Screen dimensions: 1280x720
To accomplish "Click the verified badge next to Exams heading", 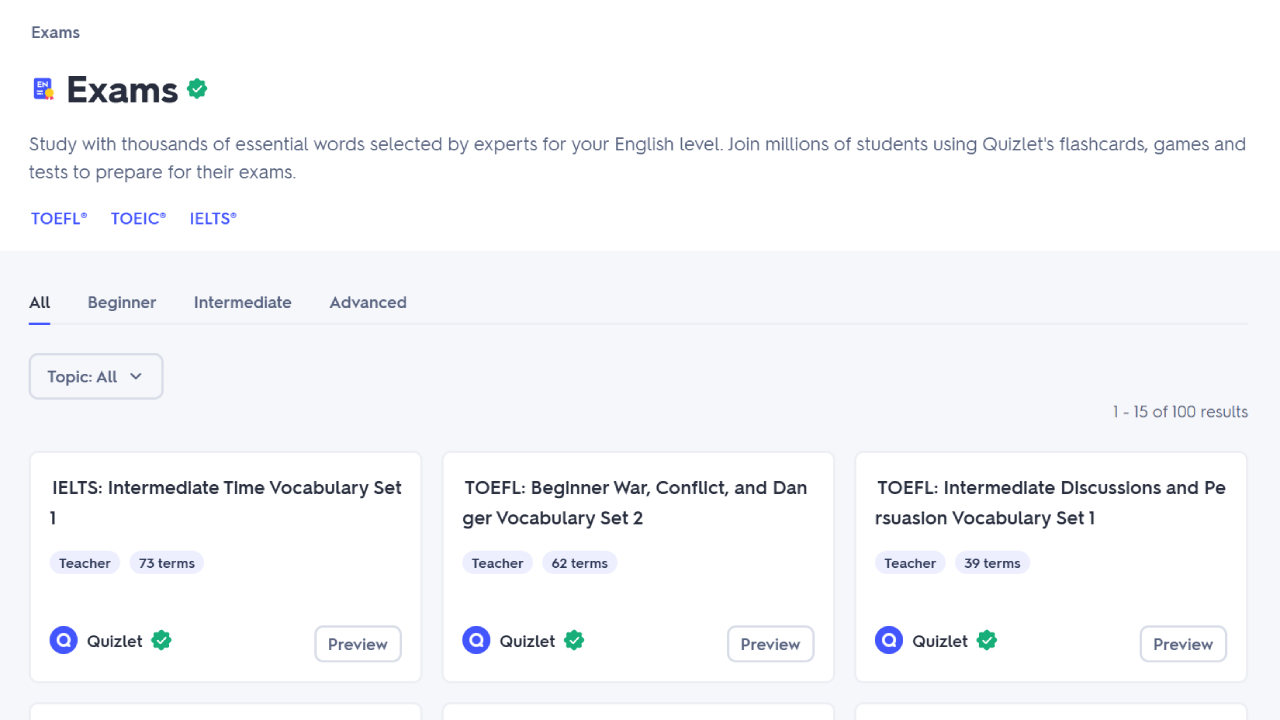I will click(197, 89).
